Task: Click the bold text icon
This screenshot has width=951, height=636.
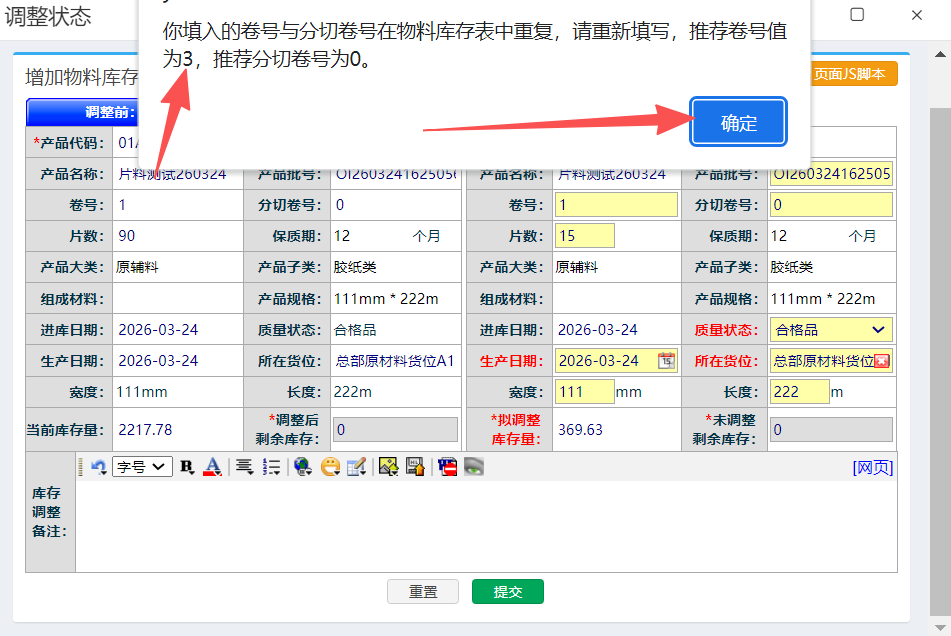Action: click(187, 467)
